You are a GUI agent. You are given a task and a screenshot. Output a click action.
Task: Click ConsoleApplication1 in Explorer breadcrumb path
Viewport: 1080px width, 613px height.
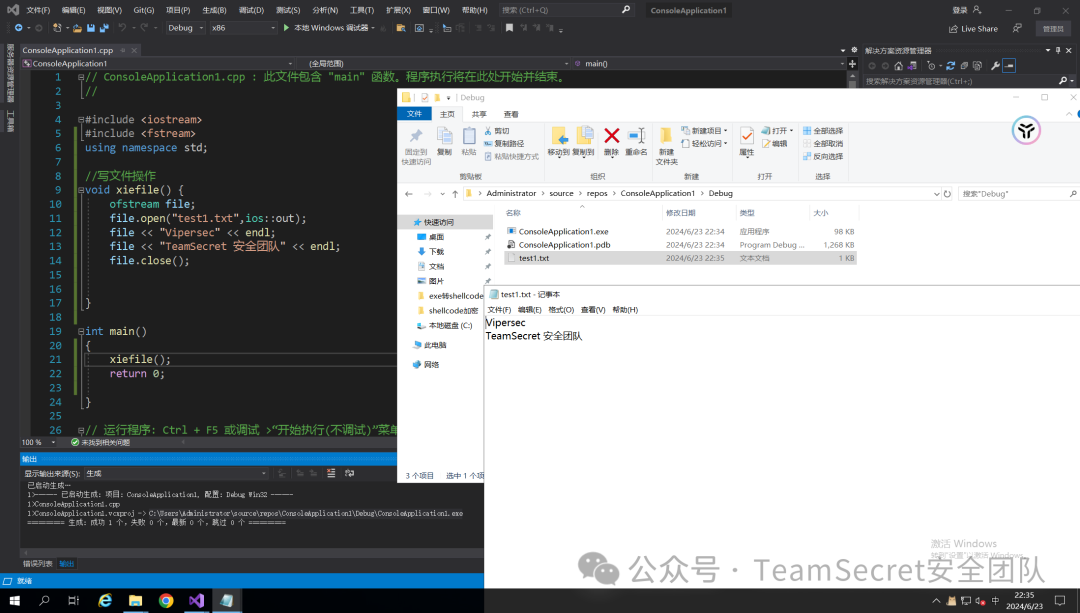(657, 194)
